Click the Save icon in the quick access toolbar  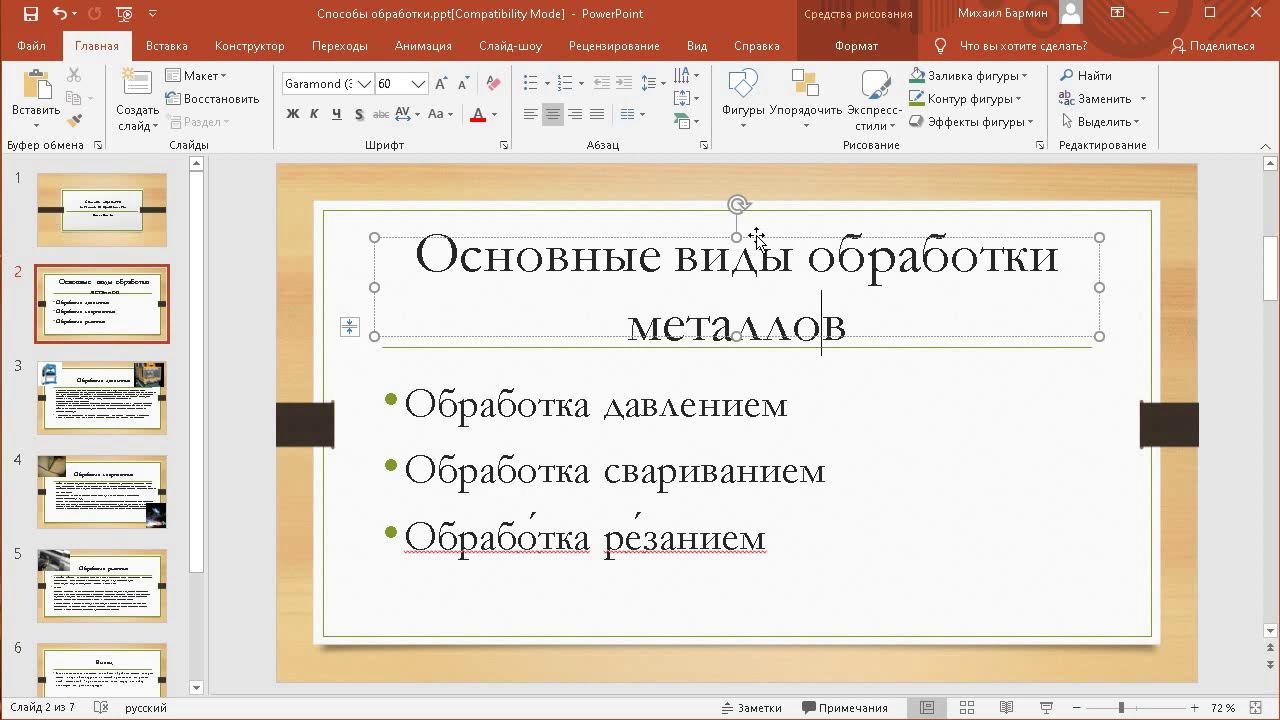click(30, 14)
